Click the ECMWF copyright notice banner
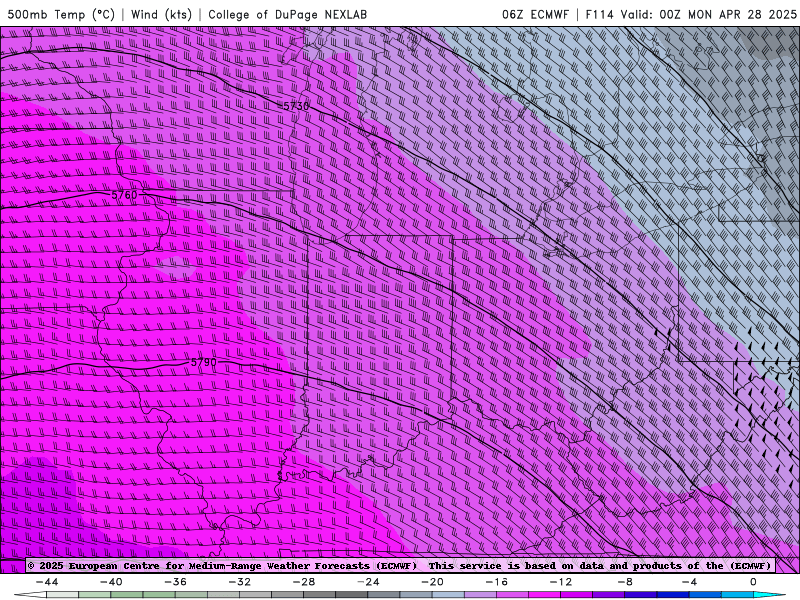The height and width of the screenshot is (600, 800). 401,565
